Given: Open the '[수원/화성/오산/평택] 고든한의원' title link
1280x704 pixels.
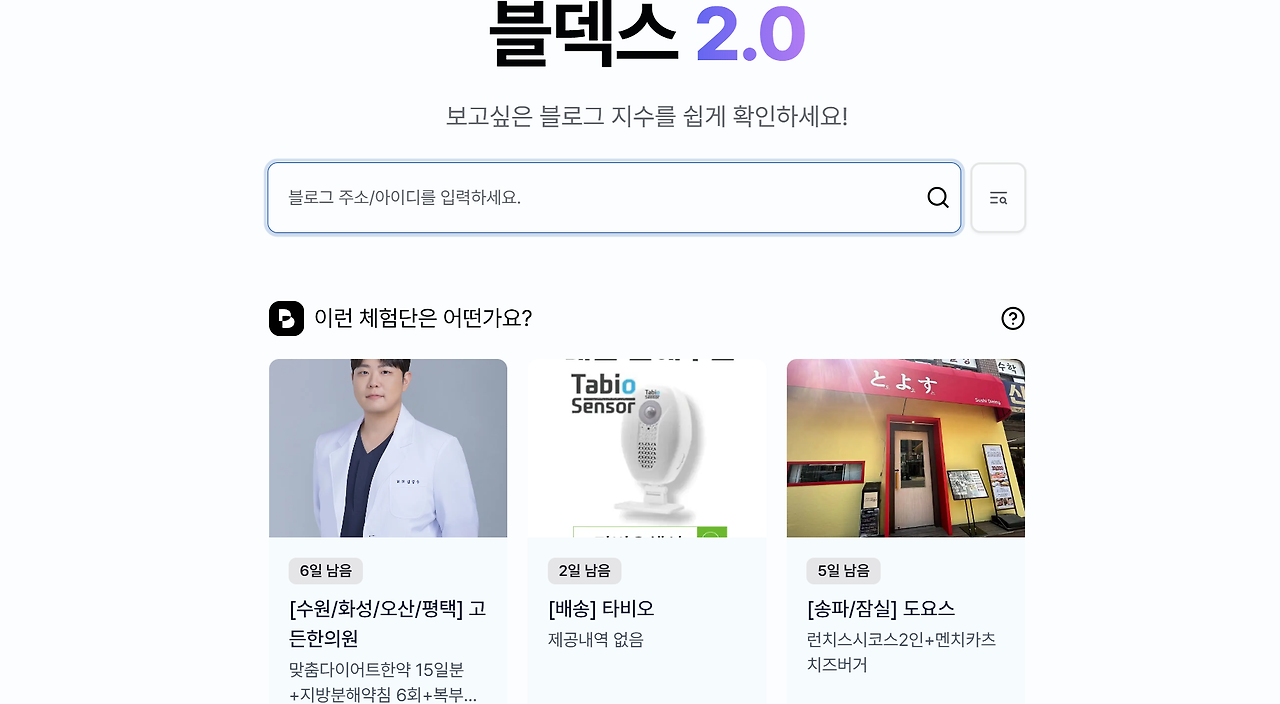Looking at the screenshot, I should tap(388, 623).
